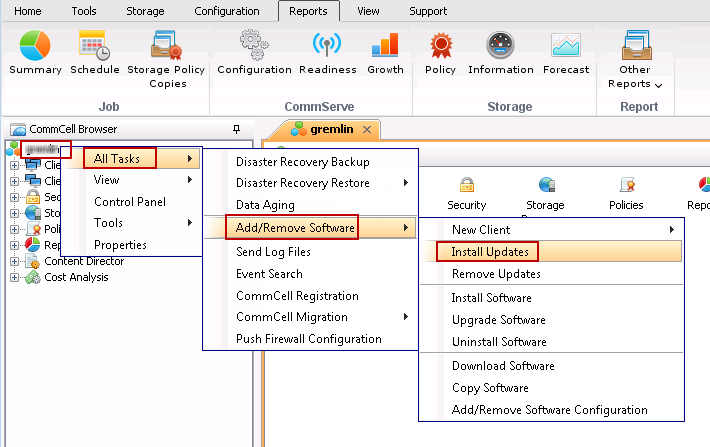Expand the Content Director tree node
This screenshot has width=710, height=447.
pyautogui.click(x=15, y=262)
